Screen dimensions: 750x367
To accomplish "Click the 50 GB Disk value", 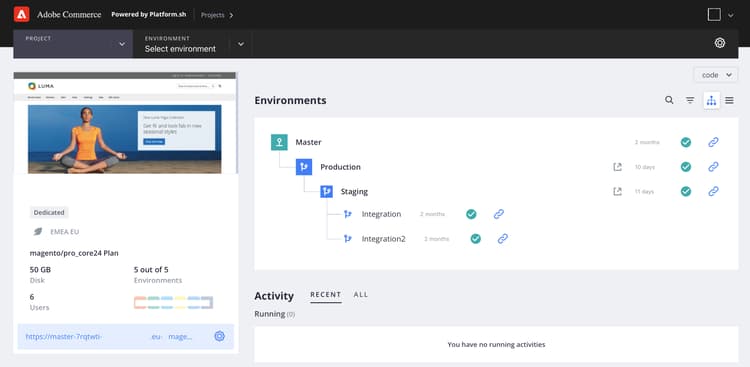I will pyautogui.click(x=40, y=269).
